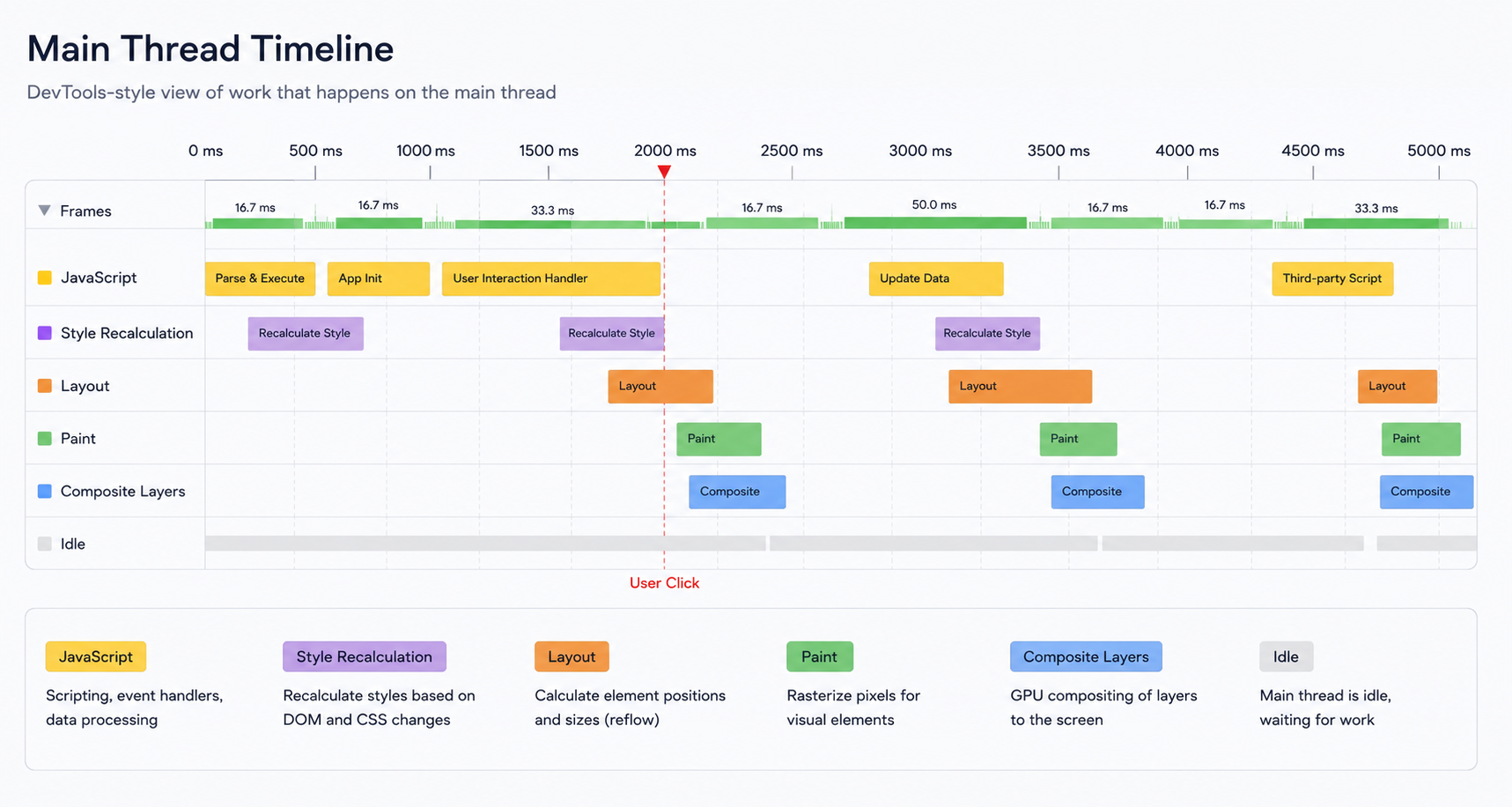Click the Style Recalculation legend badge
The image size is (1512, 807).
click(365, 656)
